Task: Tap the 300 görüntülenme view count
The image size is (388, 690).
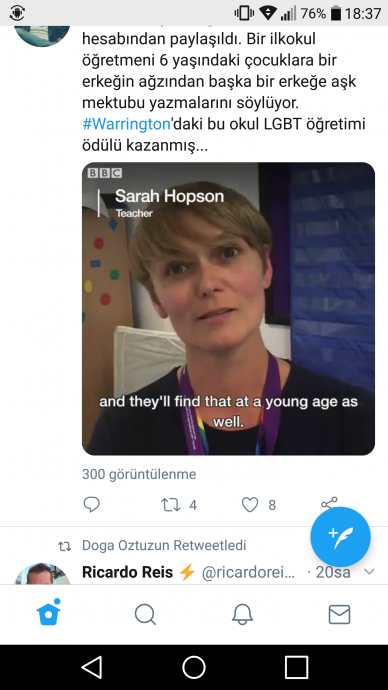Action: point(139,474)
